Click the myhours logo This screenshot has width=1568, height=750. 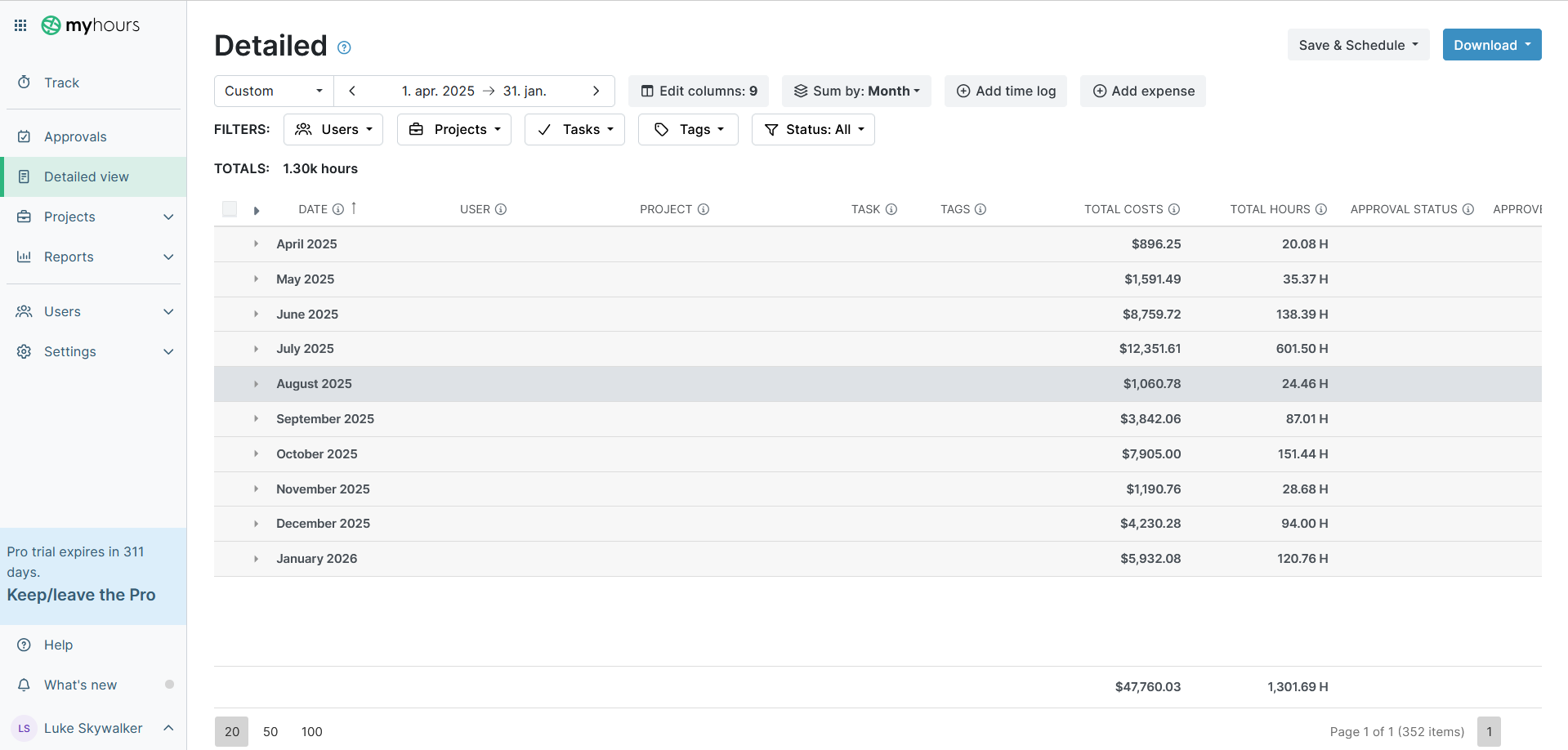click(91, 25)
